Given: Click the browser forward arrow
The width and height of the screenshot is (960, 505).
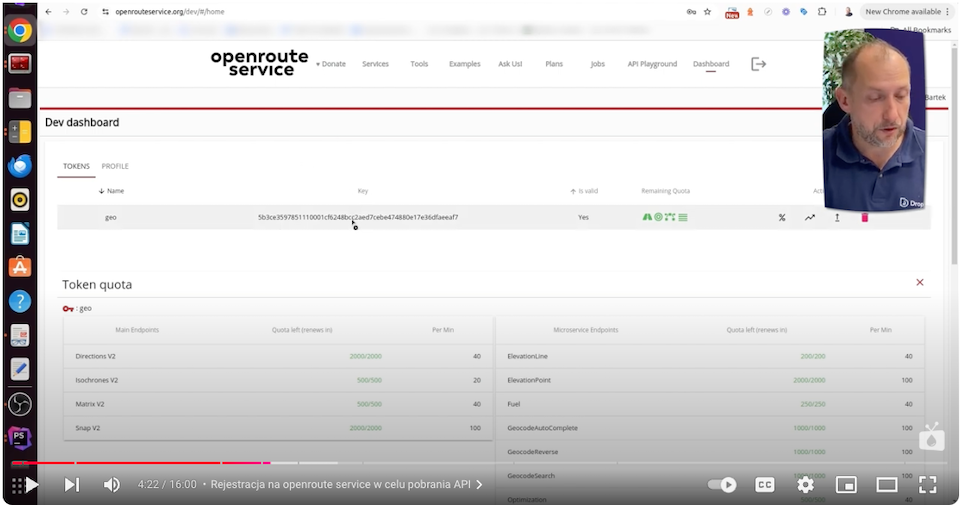Looking at the screenshot, I should [66, 12].
